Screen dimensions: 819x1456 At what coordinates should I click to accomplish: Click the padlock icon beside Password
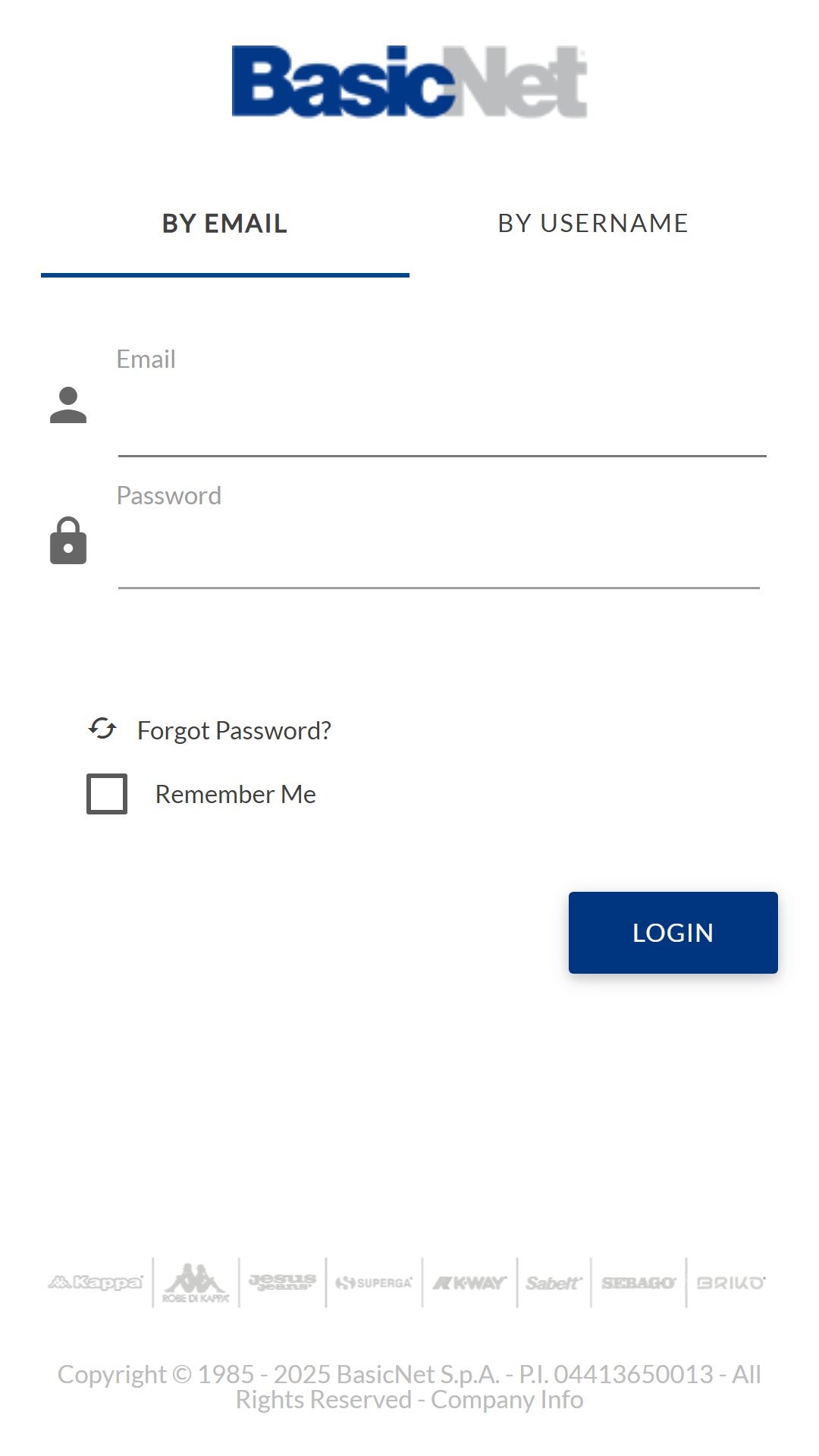[x=68, y=541]
